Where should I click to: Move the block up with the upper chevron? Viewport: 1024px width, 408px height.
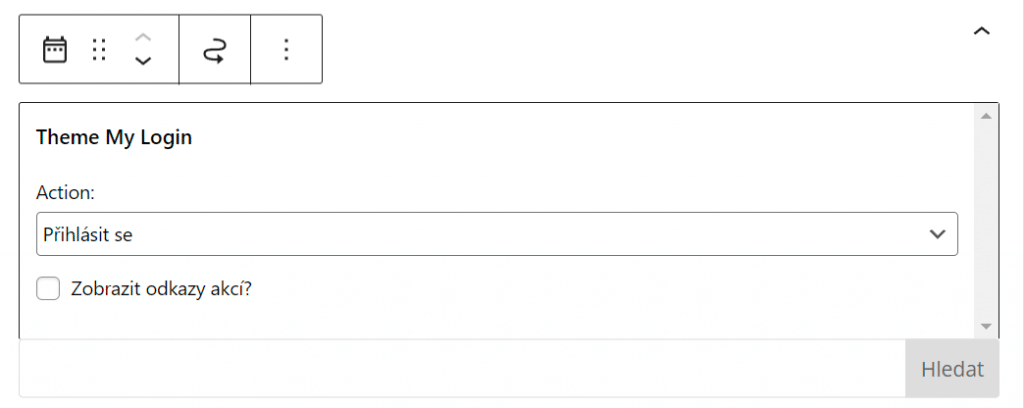point(143,37)
